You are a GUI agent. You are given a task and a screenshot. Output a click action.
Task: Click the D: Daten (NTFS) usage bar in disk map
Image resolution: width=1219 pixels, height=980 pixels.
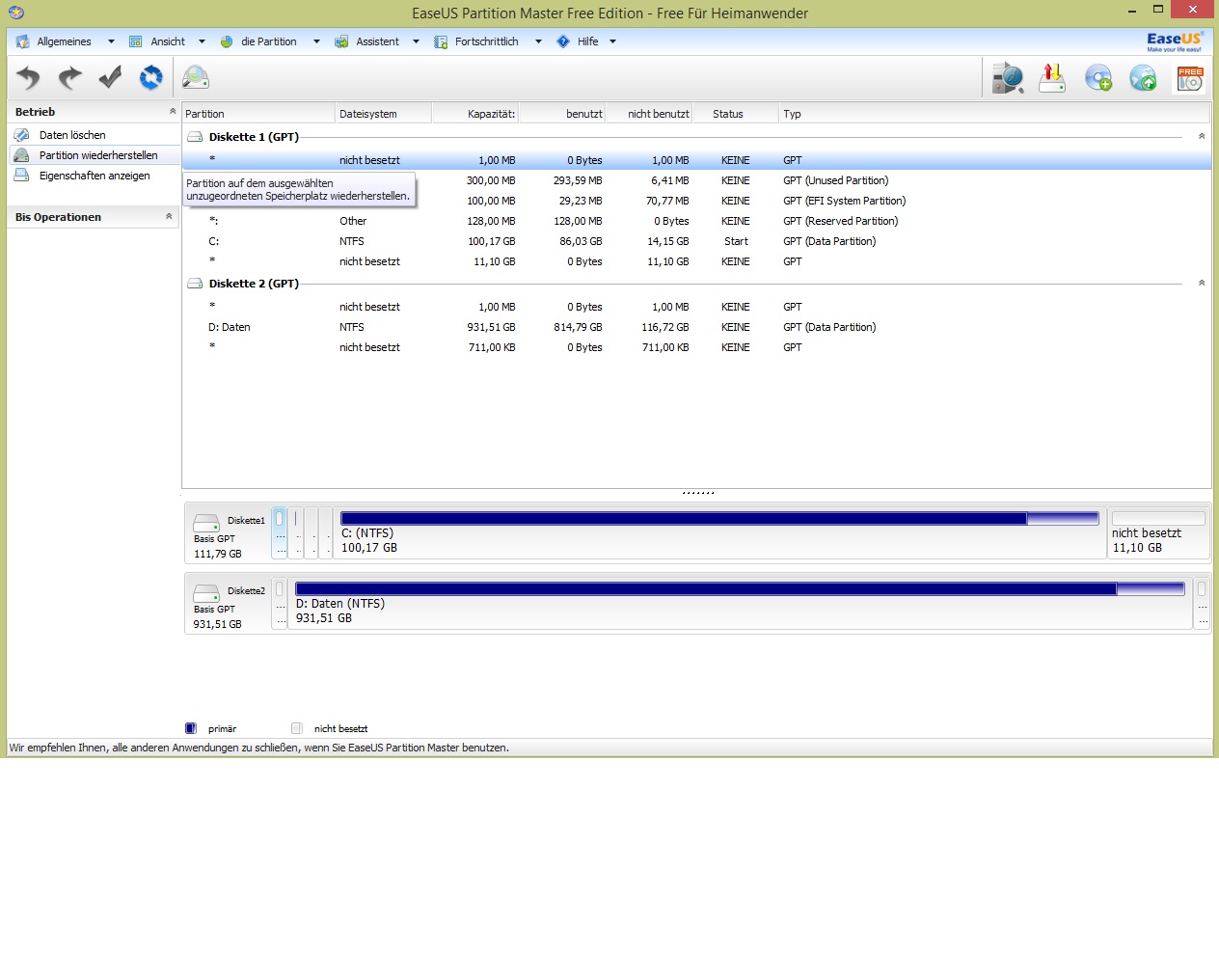click(740, 589)
